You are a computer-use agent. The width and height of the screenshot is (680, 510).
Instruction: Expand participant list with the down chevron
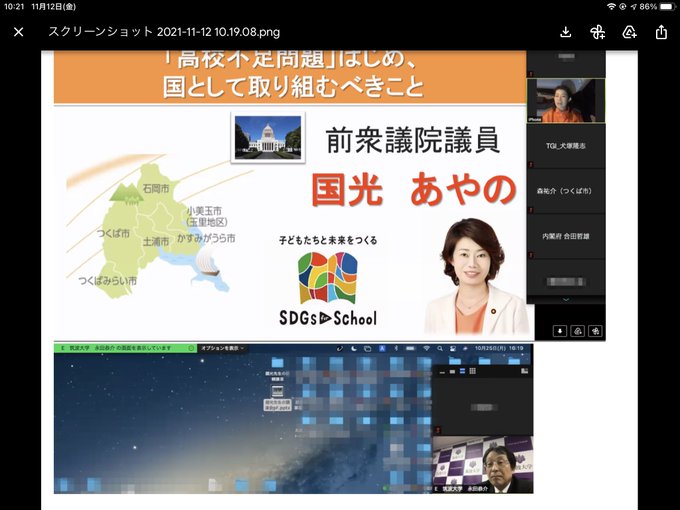[566, 299]
